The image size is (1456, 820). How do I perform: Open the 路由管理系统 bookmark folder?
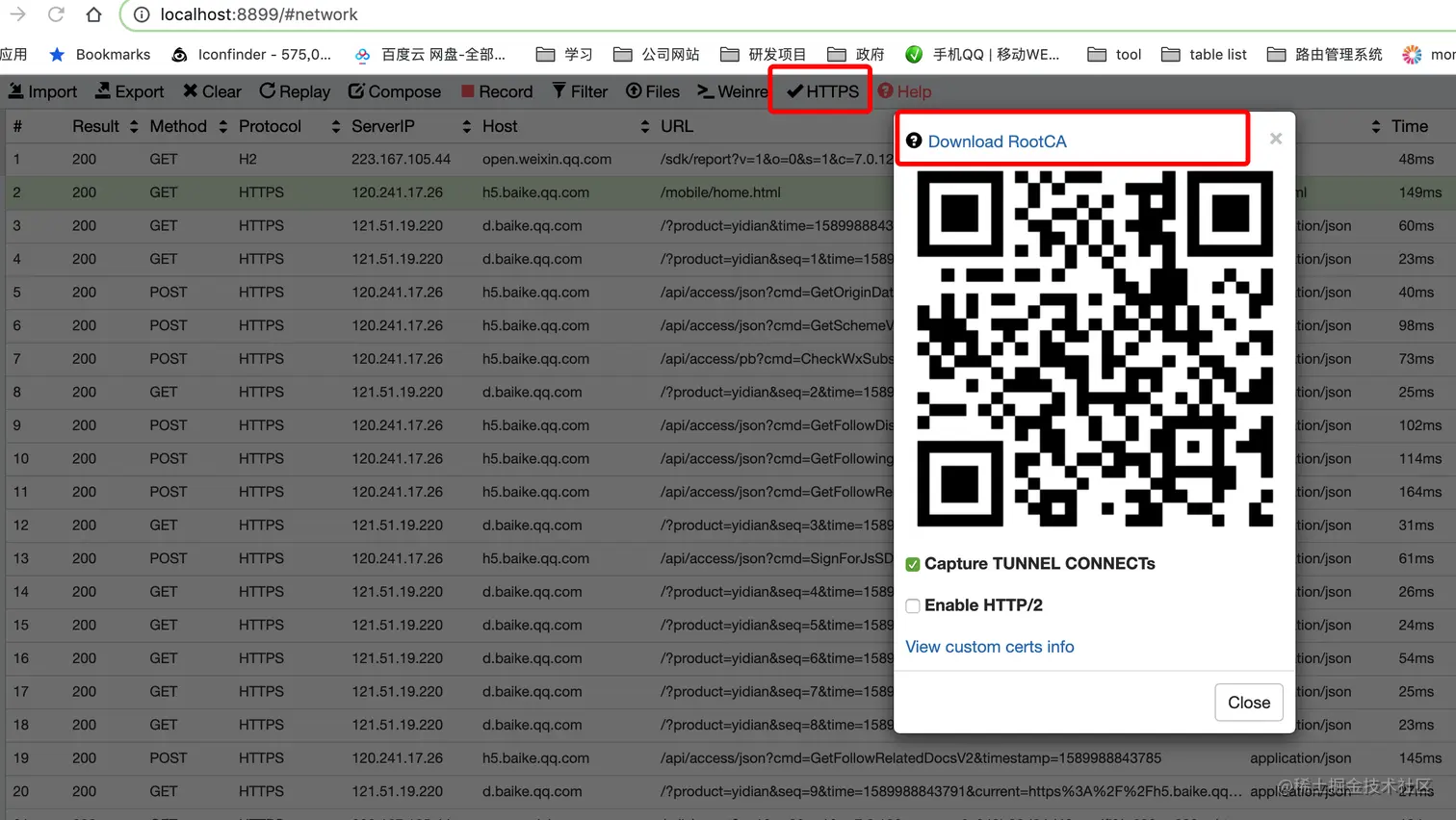pos(1325,55)
